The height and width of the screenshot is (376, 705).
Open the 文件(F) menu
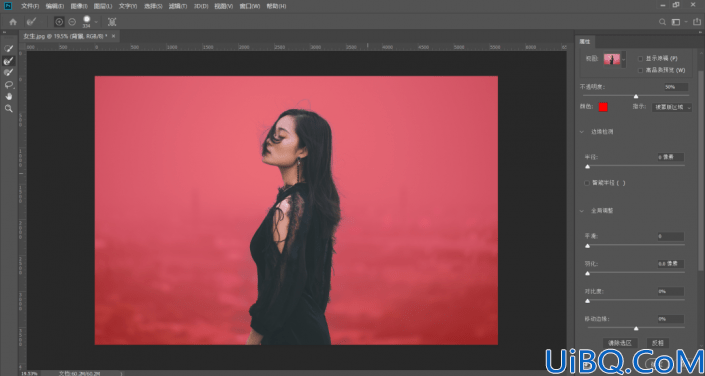pyautogui.click(x=30, y=6)
